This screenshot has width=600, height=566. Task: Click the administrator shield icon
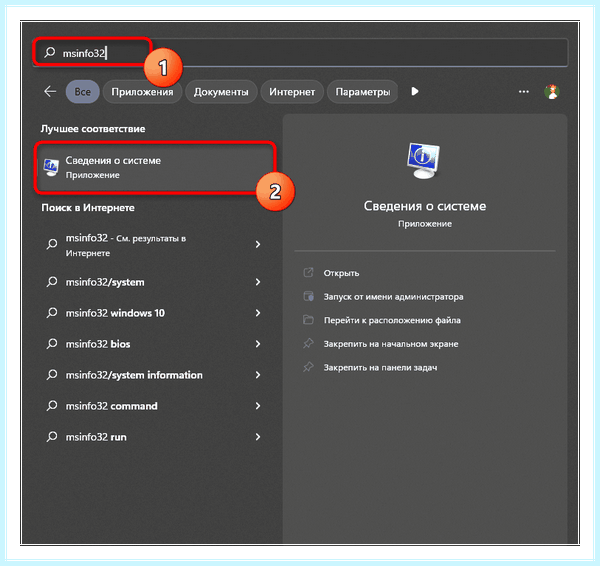tap(308, 296)
